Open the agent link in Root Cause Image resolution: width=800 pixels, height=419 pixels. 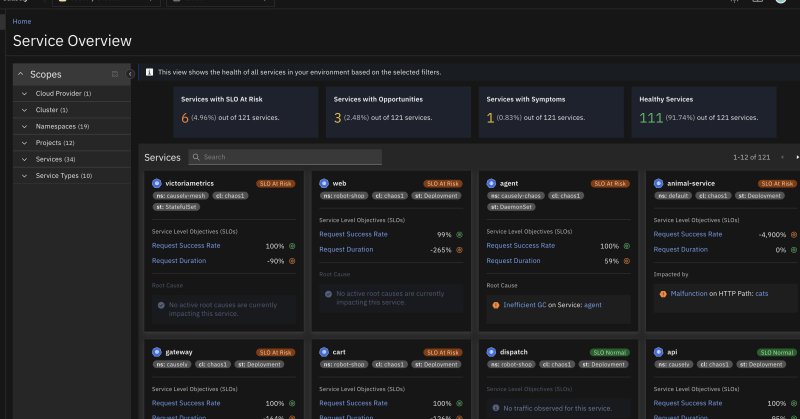coord(593,305)
